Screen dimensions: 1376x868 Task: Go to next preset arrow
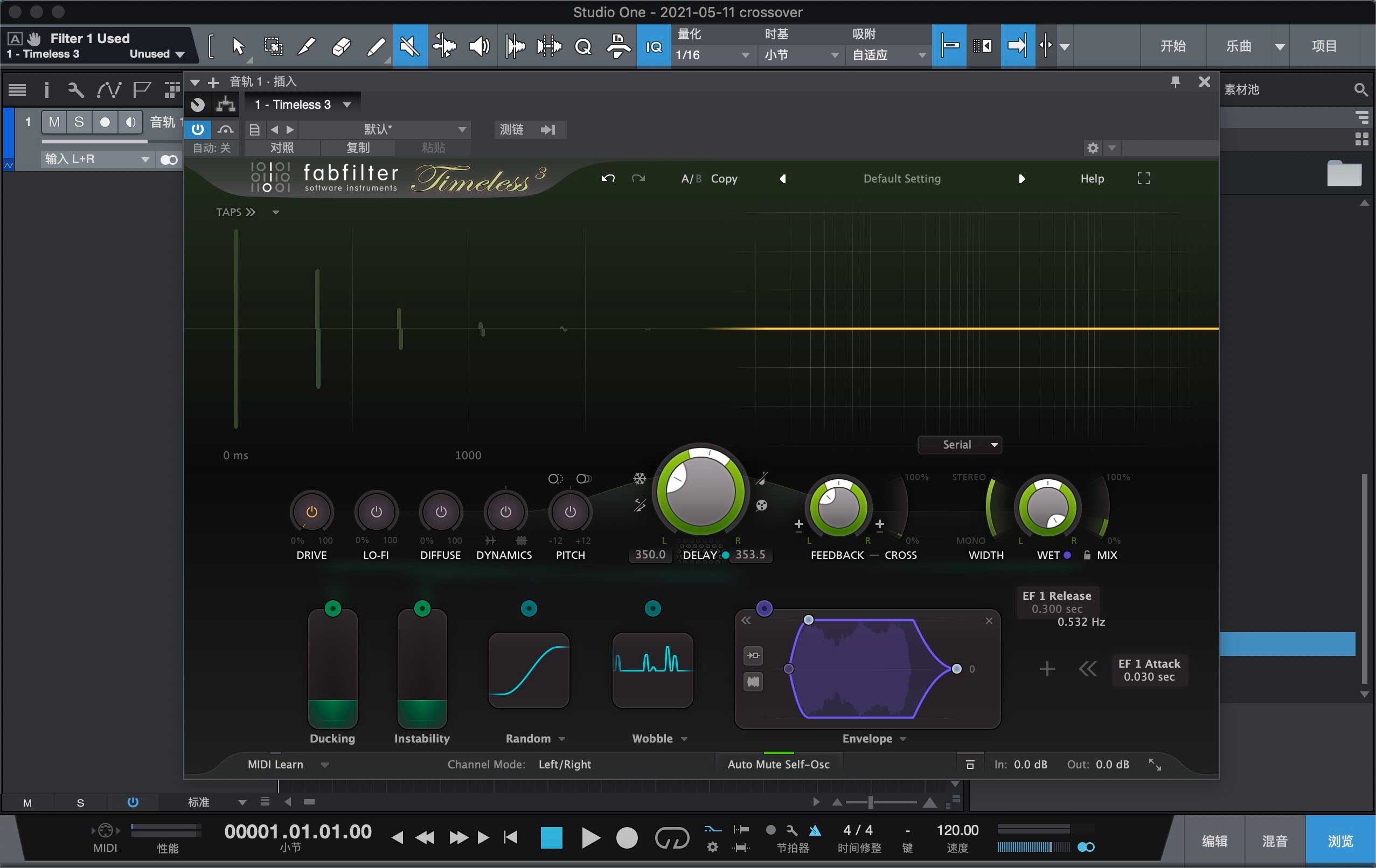point(1021,178)
